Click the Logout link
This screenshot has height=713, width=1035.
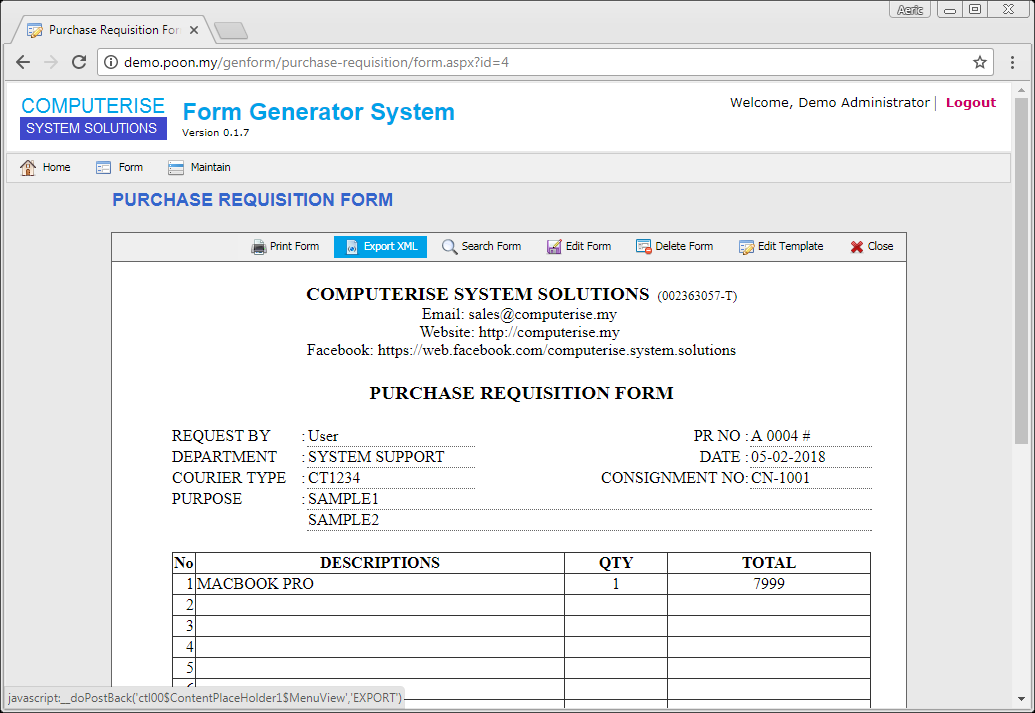pos(970,102)
